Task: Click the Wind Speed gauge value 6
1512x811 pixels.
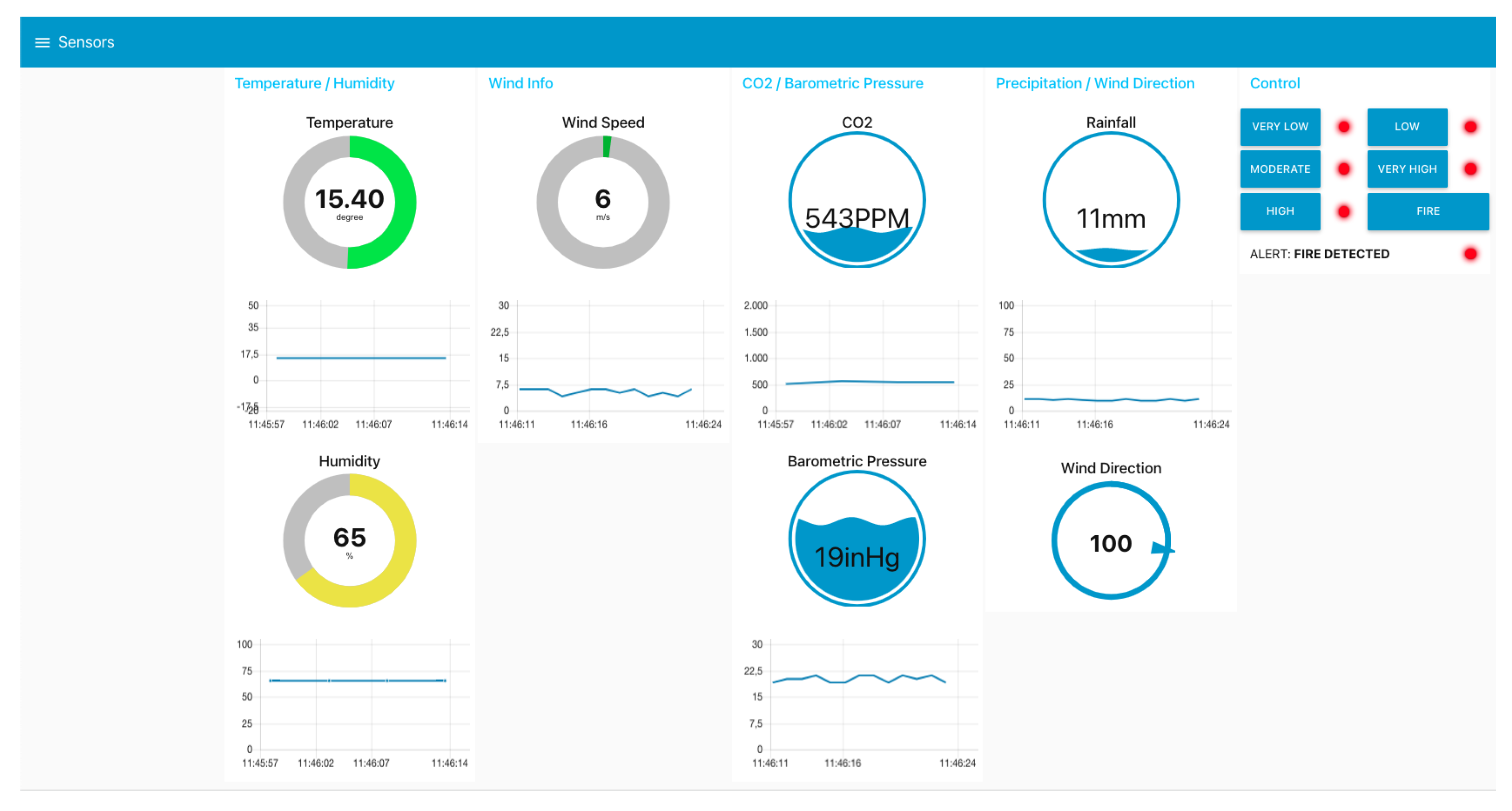Action: tap(603, 202)
